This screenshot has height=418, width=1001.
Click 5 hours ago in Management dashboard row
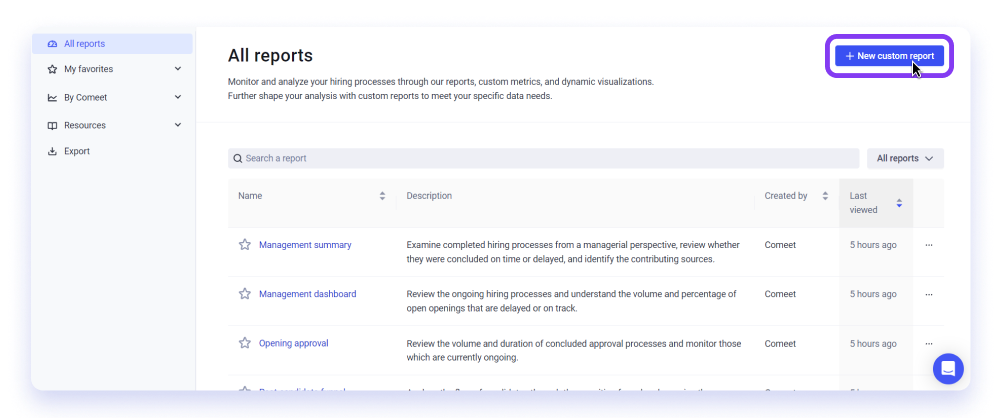tap(873, 294)
